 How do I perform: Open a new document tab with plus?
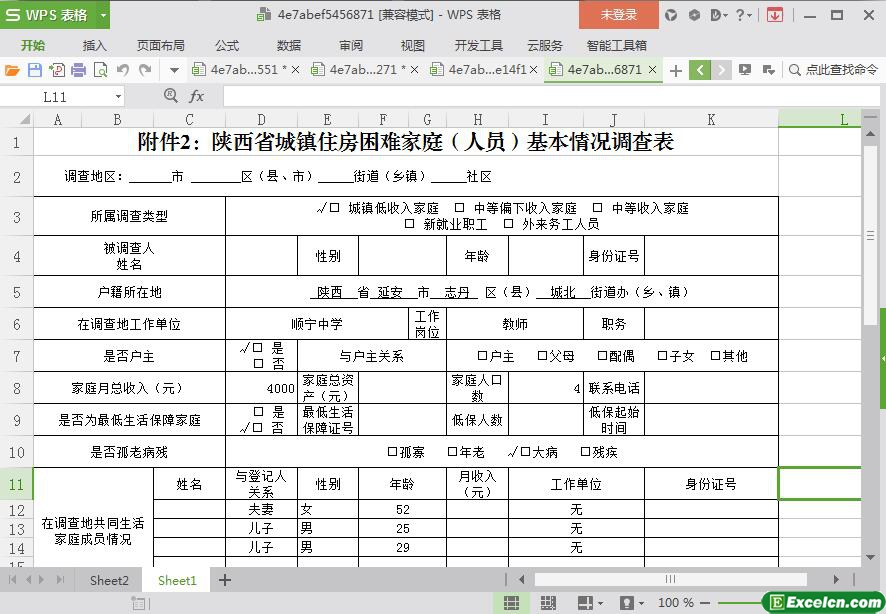click(x=676, y=70)
